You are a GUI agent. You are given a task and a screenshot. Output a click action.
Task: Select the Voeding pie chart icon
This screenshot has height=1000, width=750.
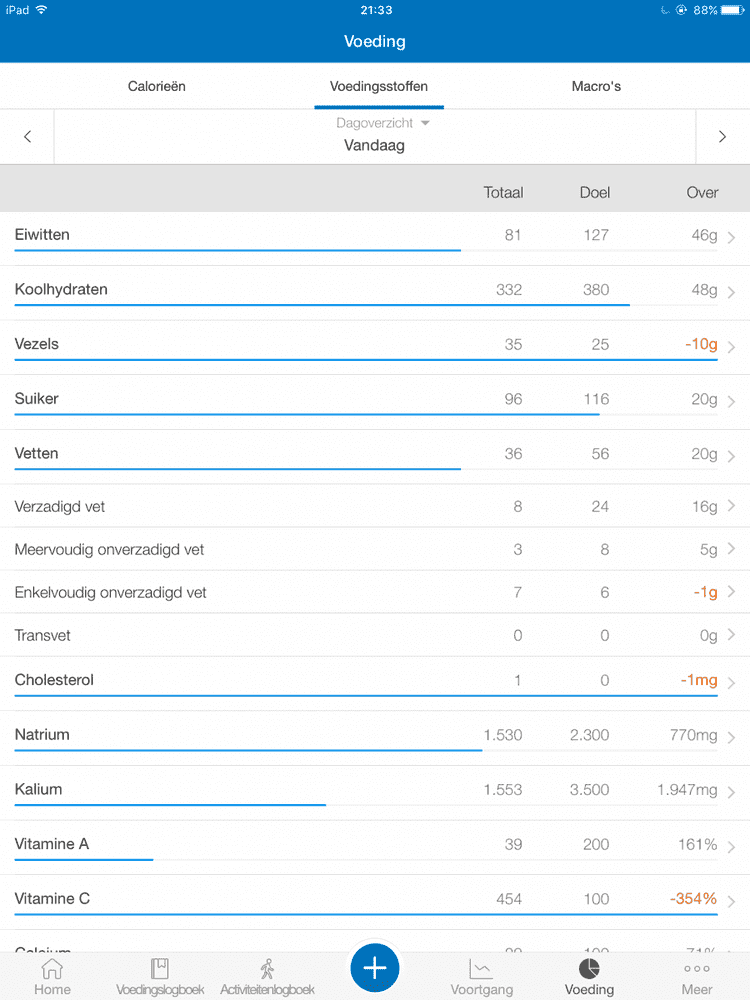click(589, 969)
